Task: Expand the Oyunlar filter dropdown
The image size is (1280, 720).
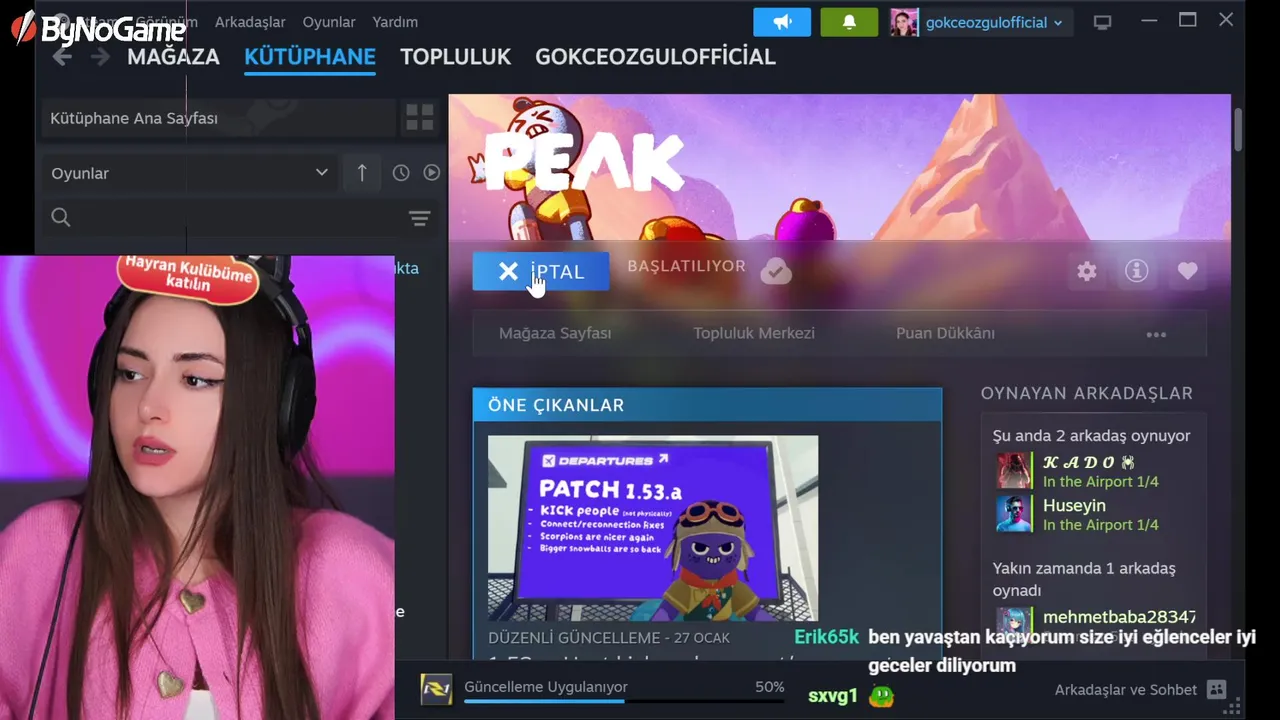Action: coord(190,173)
